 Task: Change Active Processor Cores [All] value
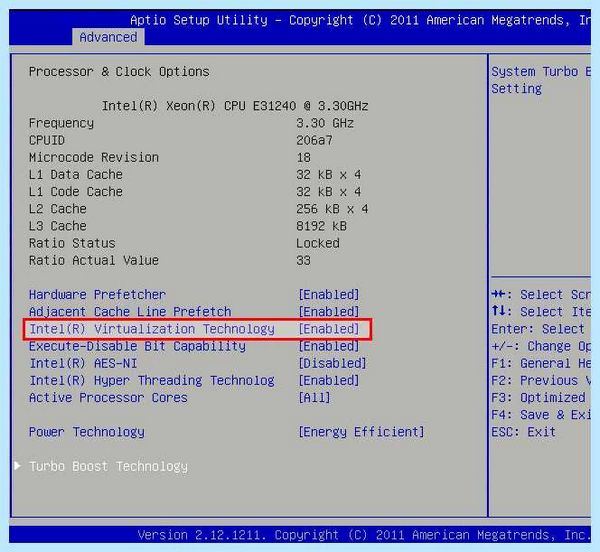pos(314,398)
